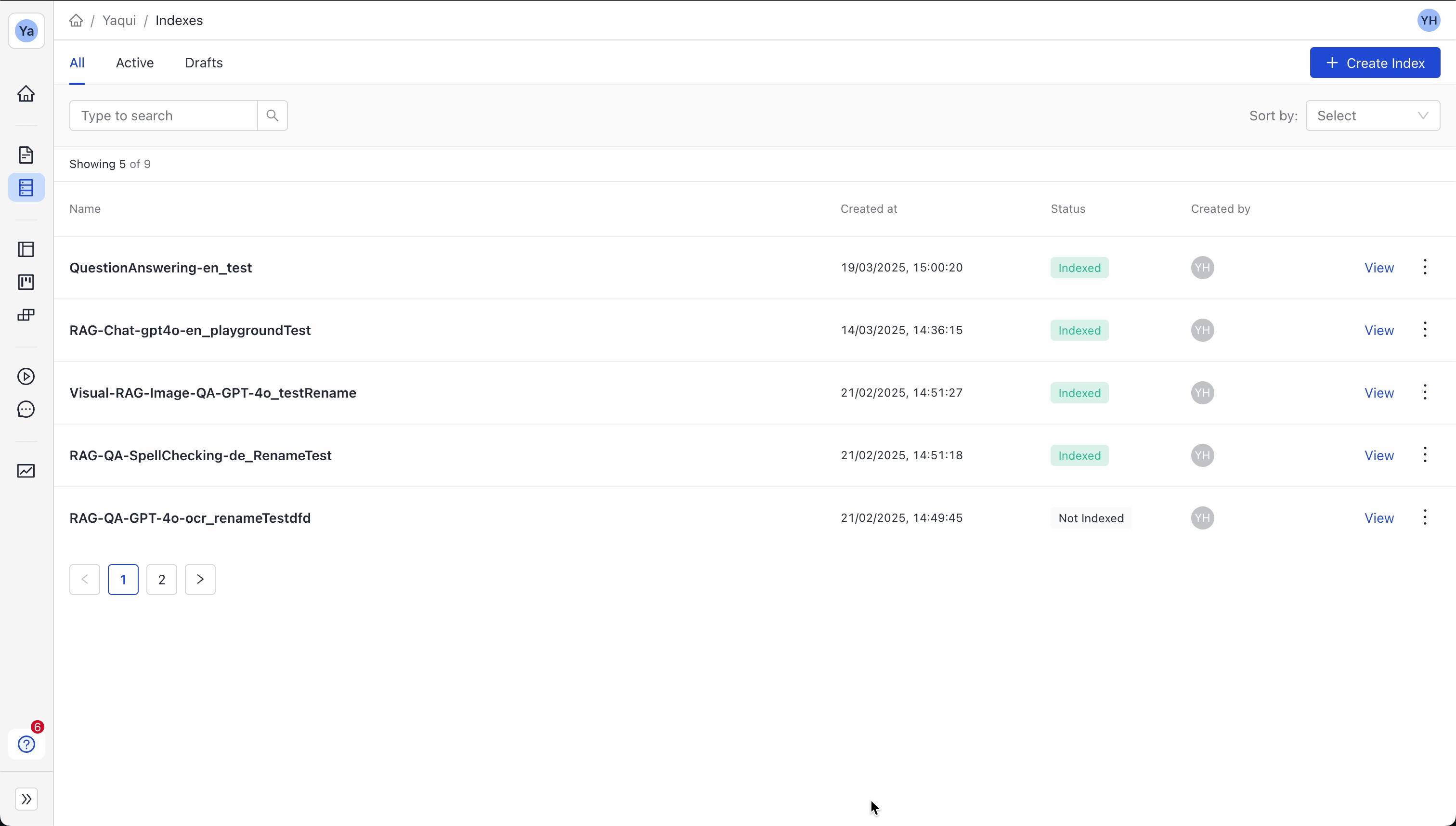This screenshot has height=826, width=1456.
Task: Focus the Type to search field
Action: [163, 116]
